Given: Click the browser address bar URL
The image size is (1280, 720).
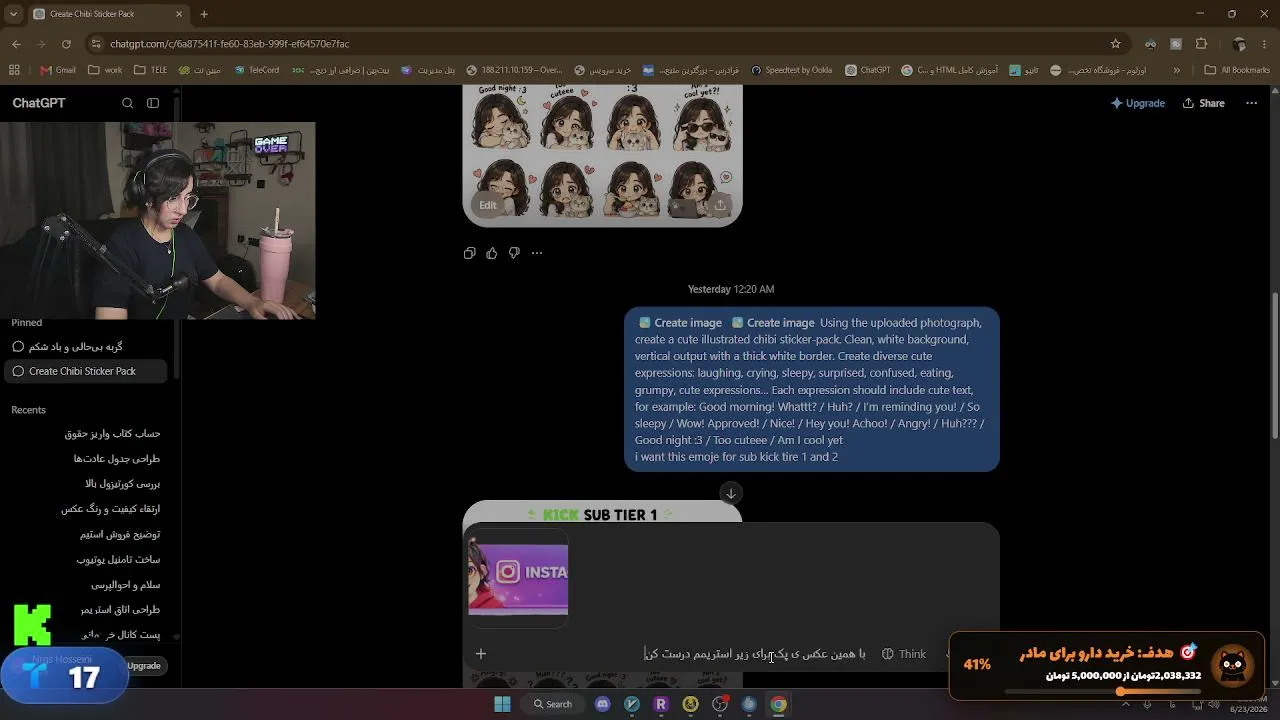Looking at the screenshot, I should click(230, 44).
